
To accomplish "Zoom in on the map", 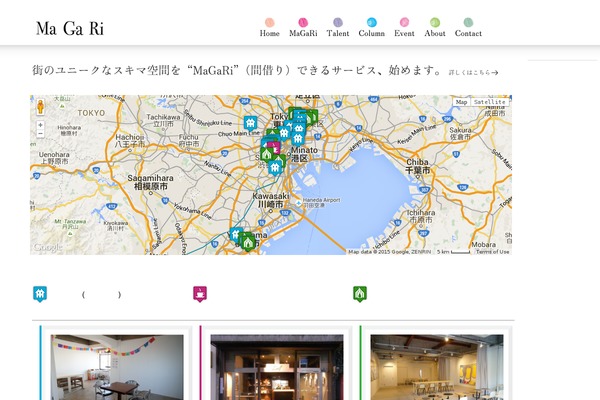I will [41, 125].
